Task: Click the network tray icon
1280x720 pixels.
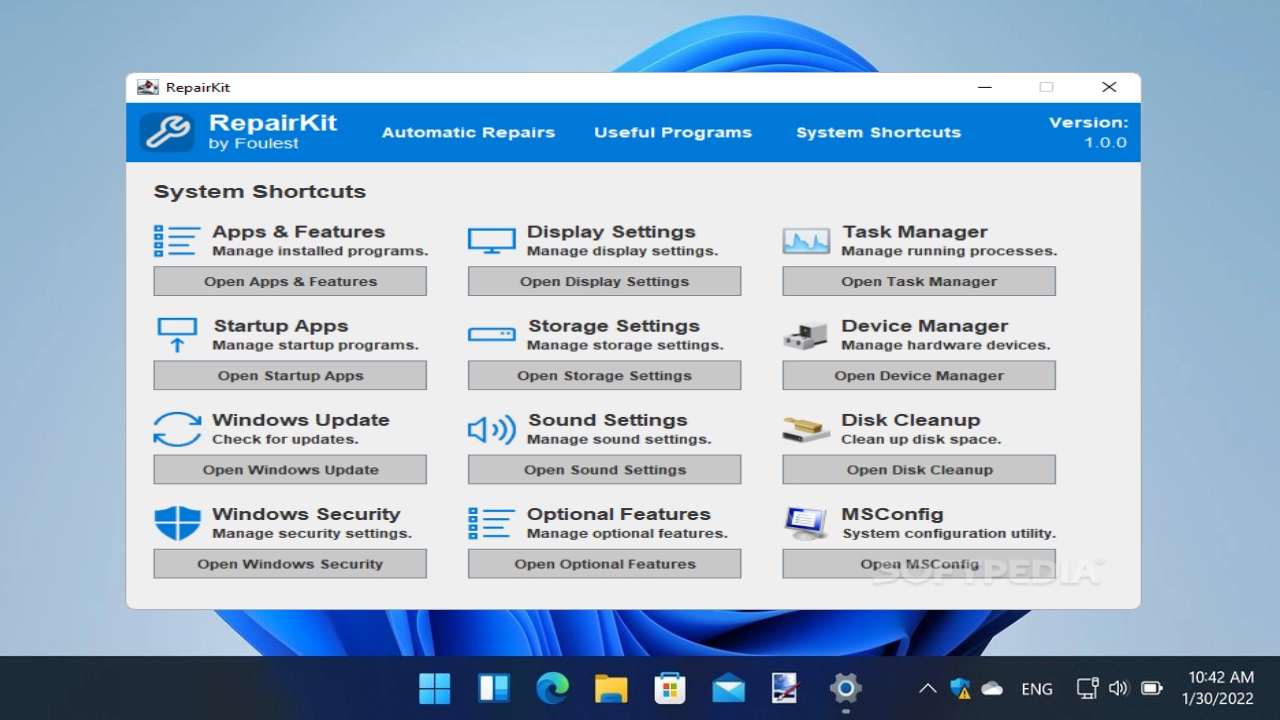Action: coord(1088,688)
